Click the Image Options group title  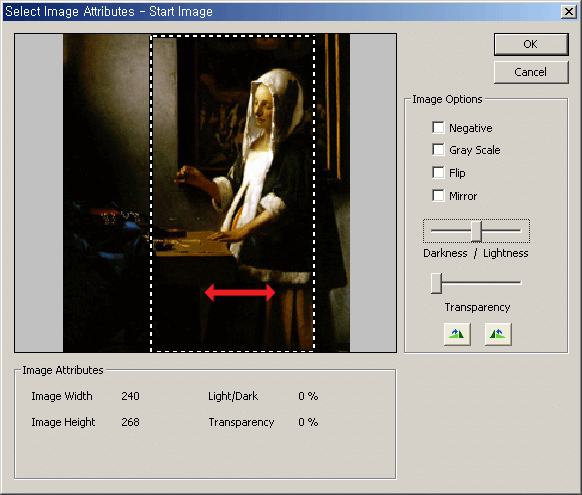tap(447, 99)
